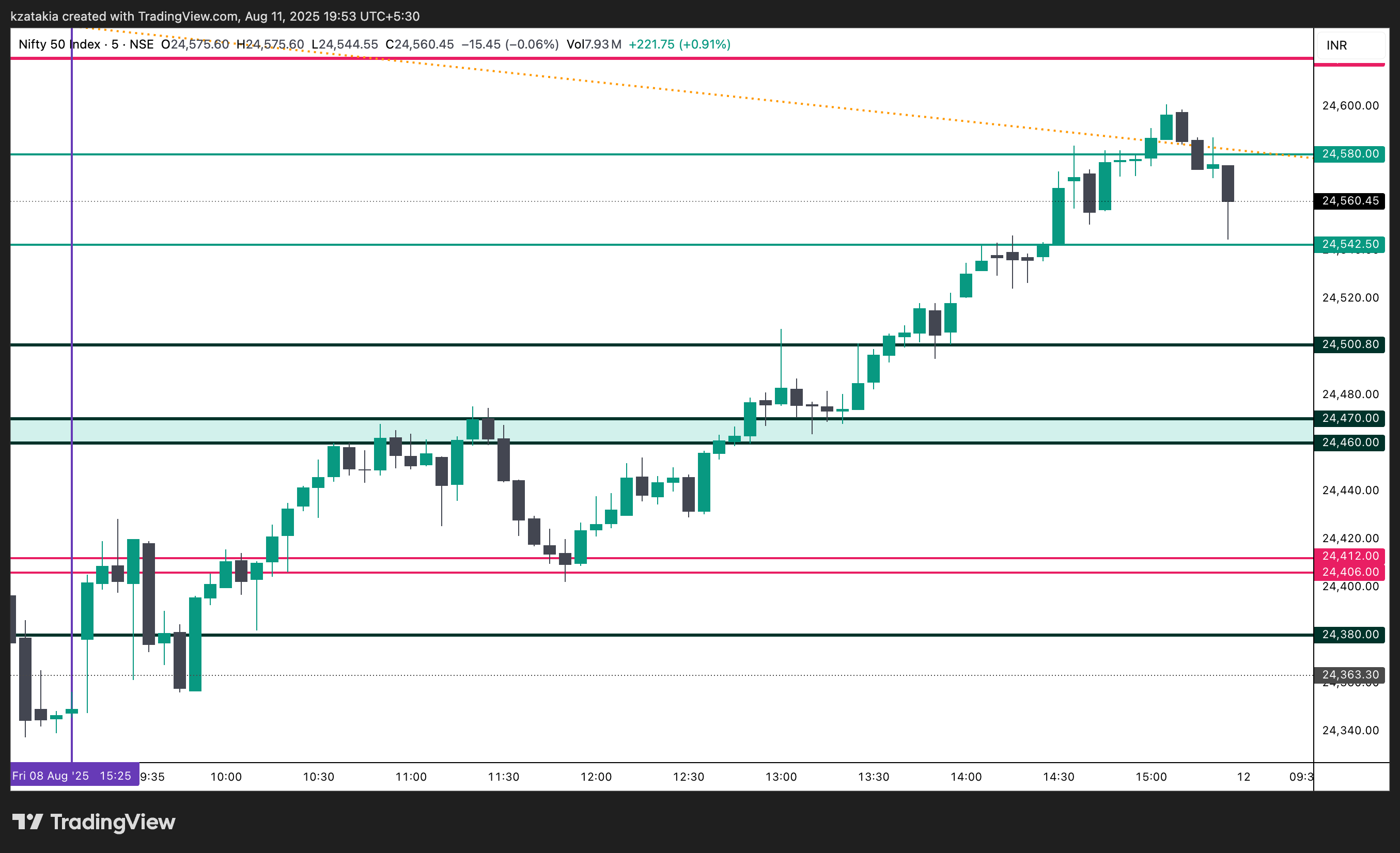The height and width of the screenshot is (853, 1400).
Task: Click the Fri 08 Aug '25 15:25 date label
Action: click(74, 776)
